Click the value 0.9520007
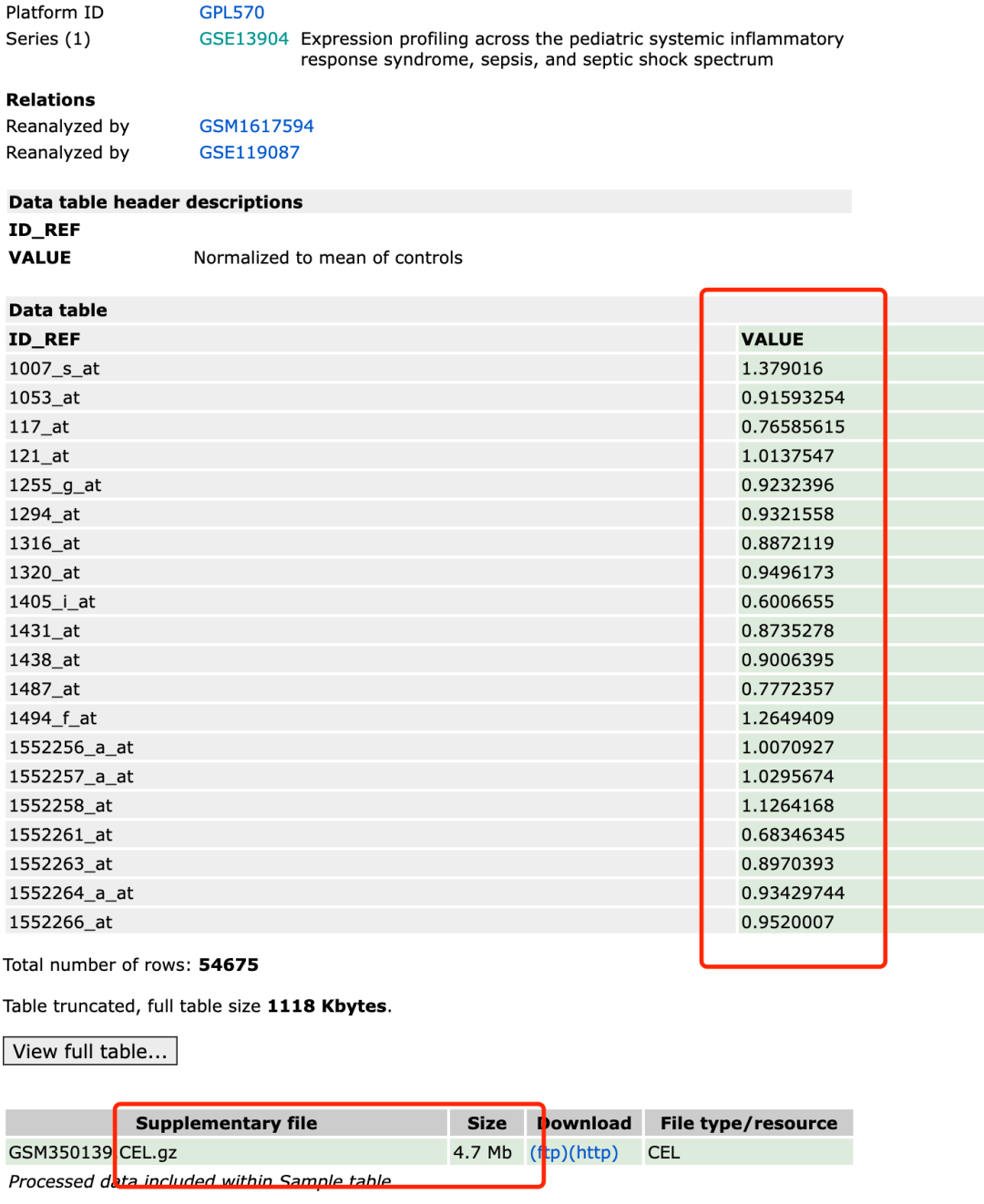984x1204 pixels. [788, 923]
